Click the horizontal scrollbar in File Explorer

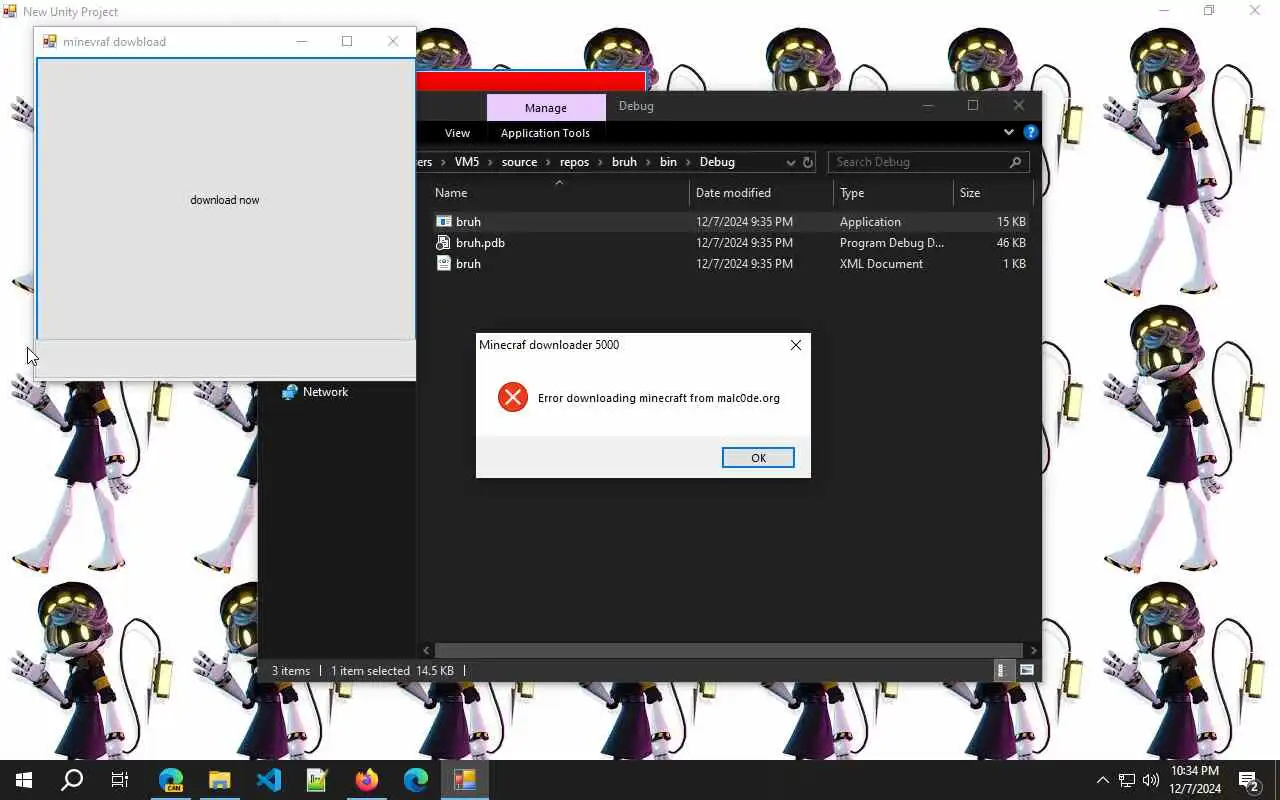(x=730, y=650)
